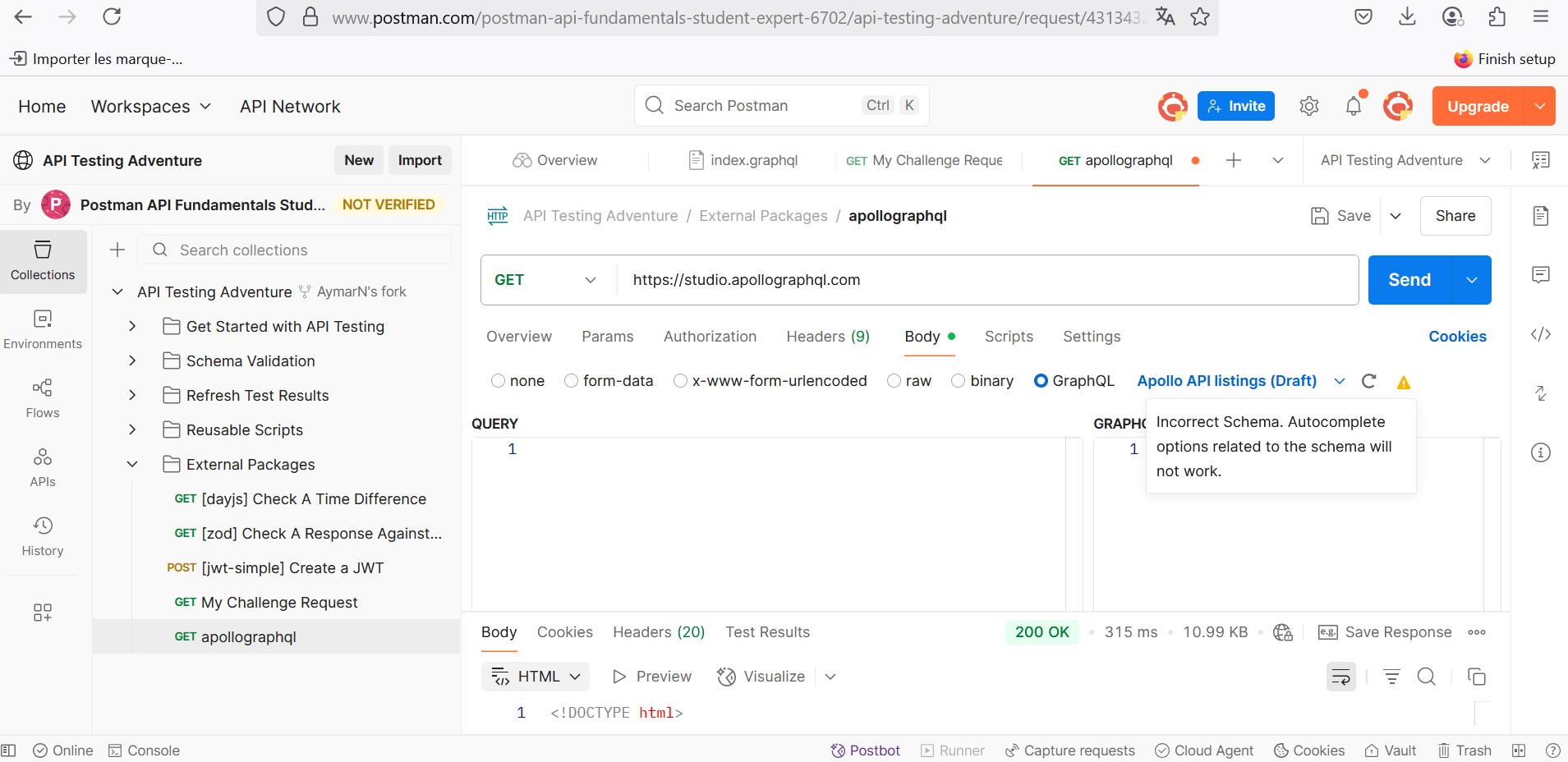Open the notifications bell

coord(1354,106)
